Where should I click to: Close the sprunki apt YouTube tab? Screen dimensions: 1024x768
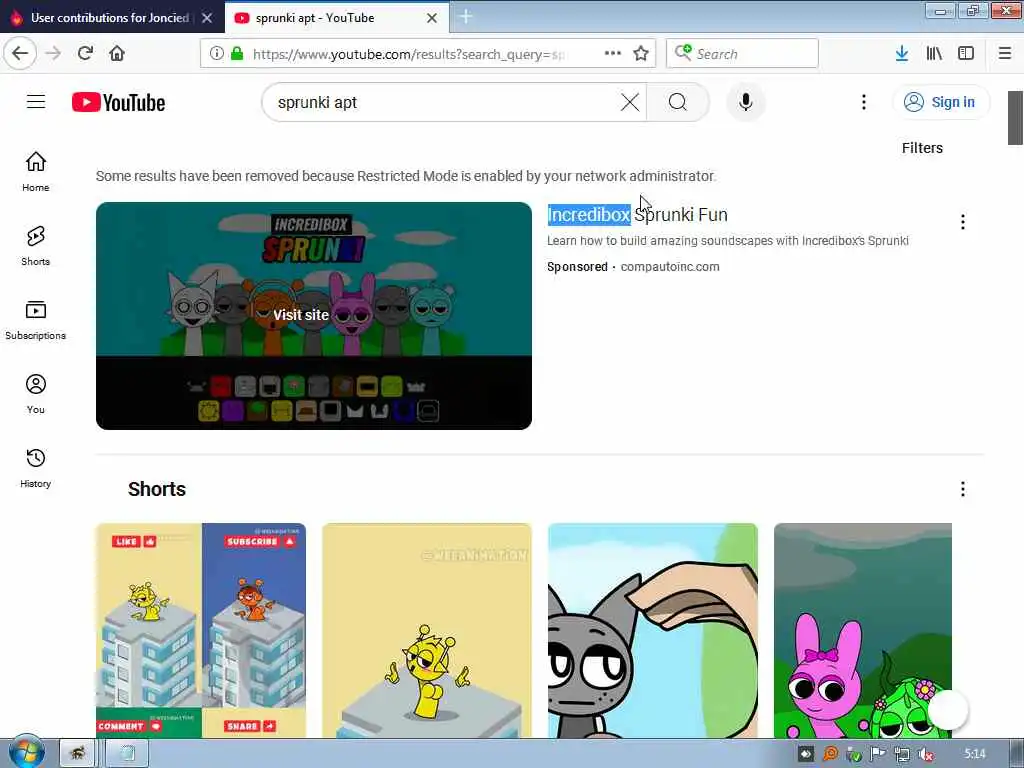(x=432, y=18)
